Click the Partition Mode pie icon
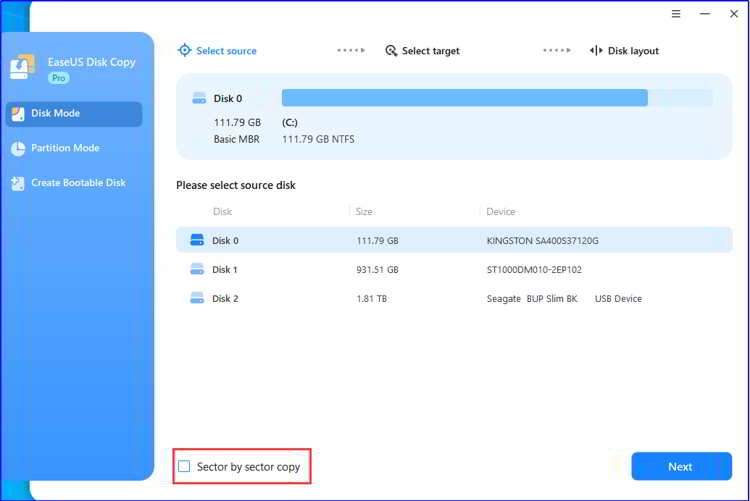 [x=18, y=149]
